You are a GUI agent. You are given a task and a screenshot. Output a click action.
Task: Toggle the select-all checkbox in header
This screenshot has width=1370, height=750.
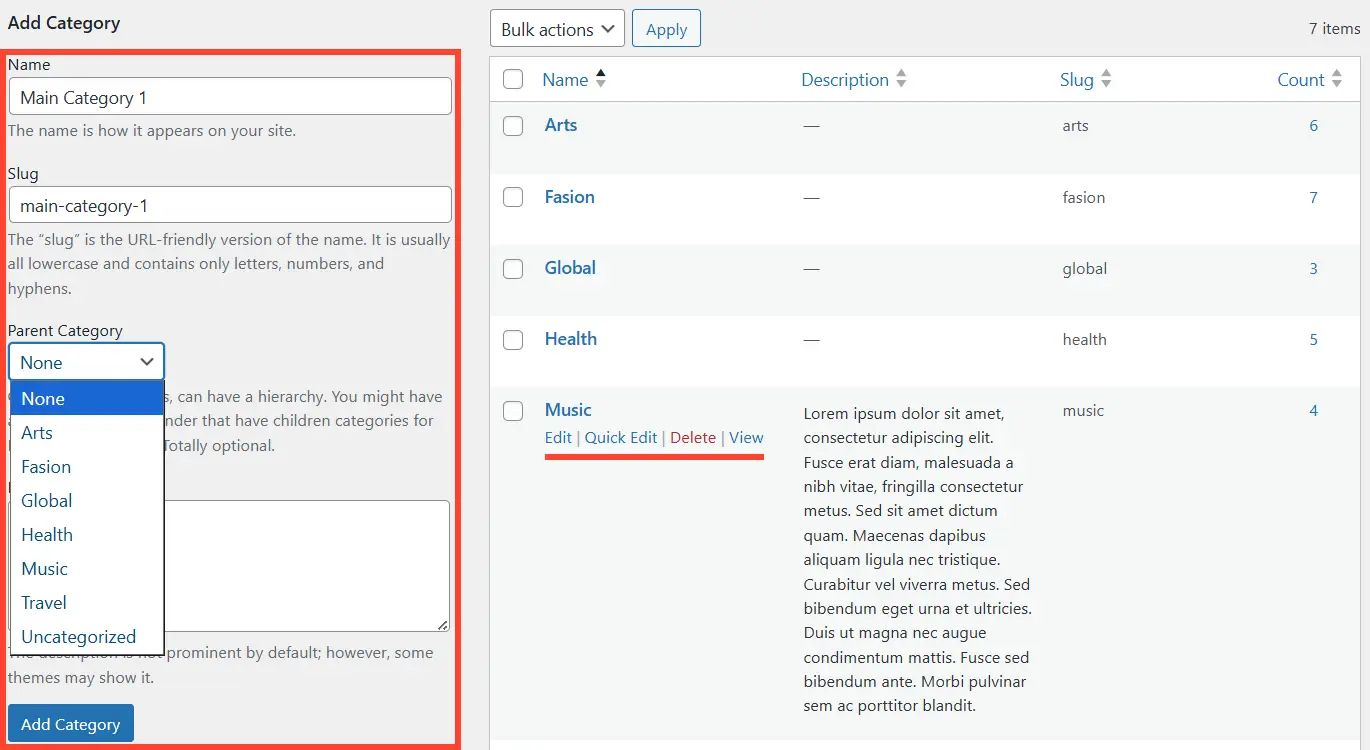[513, 80]
